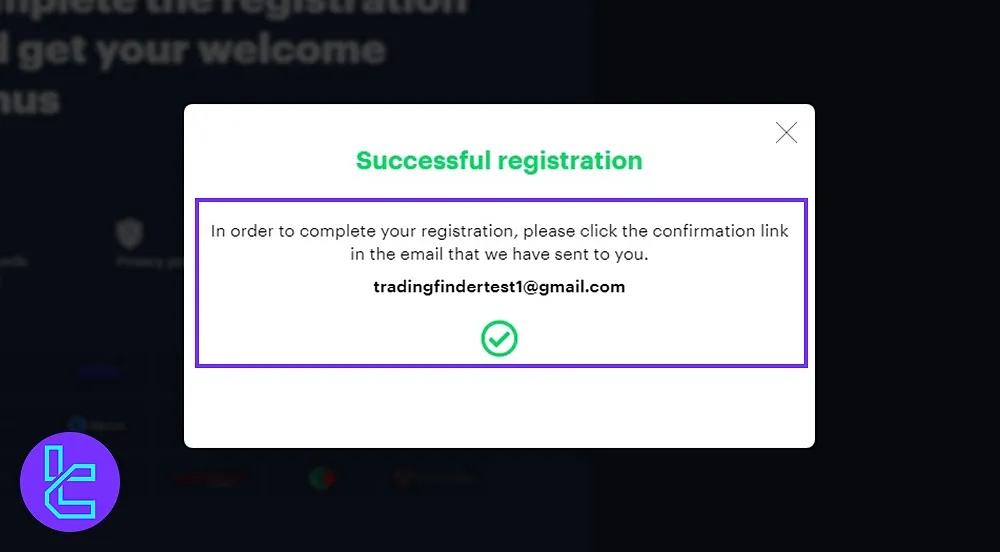Click the blurred "nus" headline fragment
1000x552 pixels.
(30, 100)
